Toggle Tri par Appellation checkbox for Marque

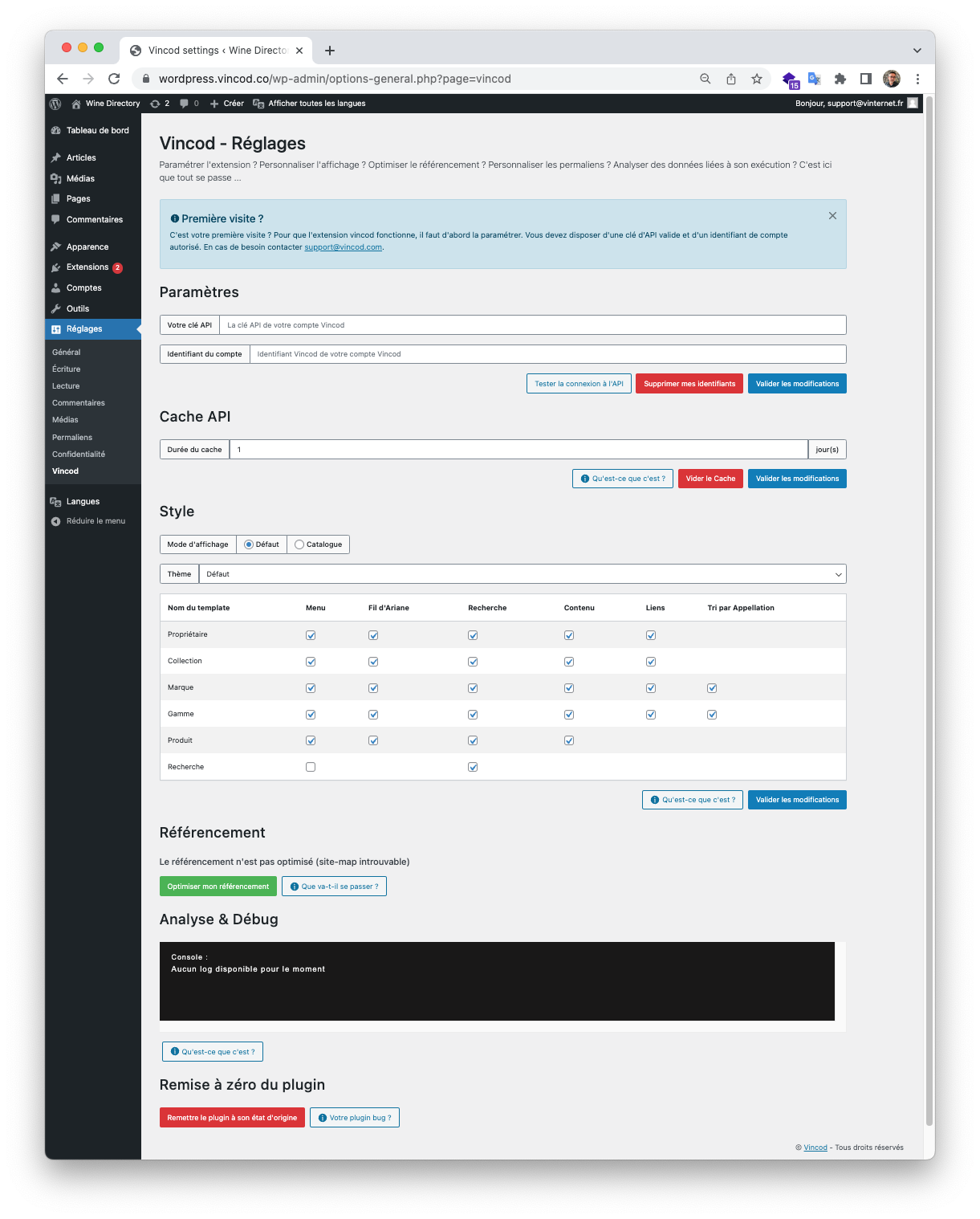tap(712, 688)
